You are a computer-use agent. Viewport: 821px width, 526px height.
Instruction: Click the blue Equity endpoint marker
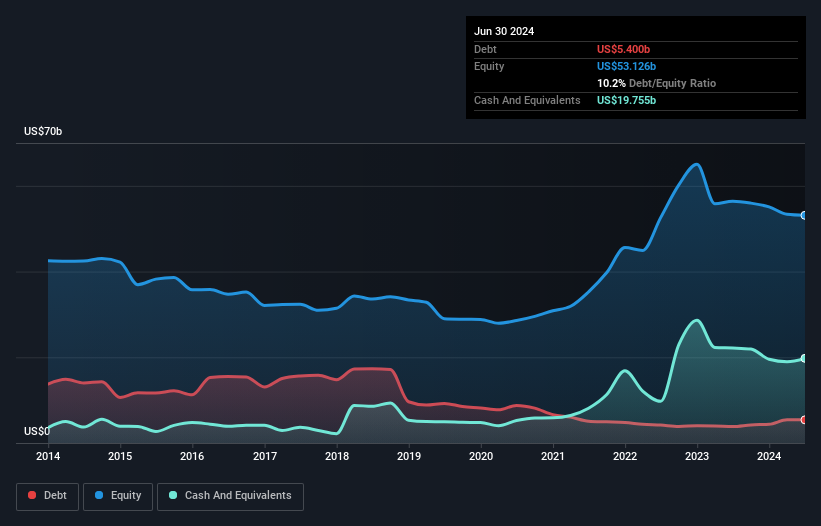(x=804, y=216)
